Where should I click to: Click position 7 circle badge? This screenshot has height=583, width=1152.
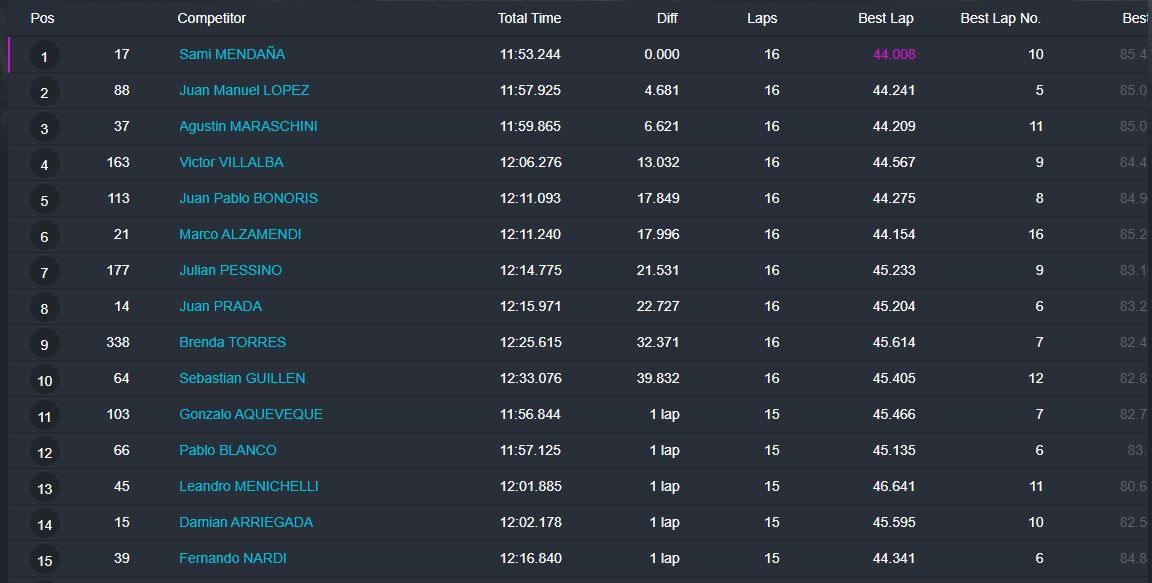coord(44,272)
